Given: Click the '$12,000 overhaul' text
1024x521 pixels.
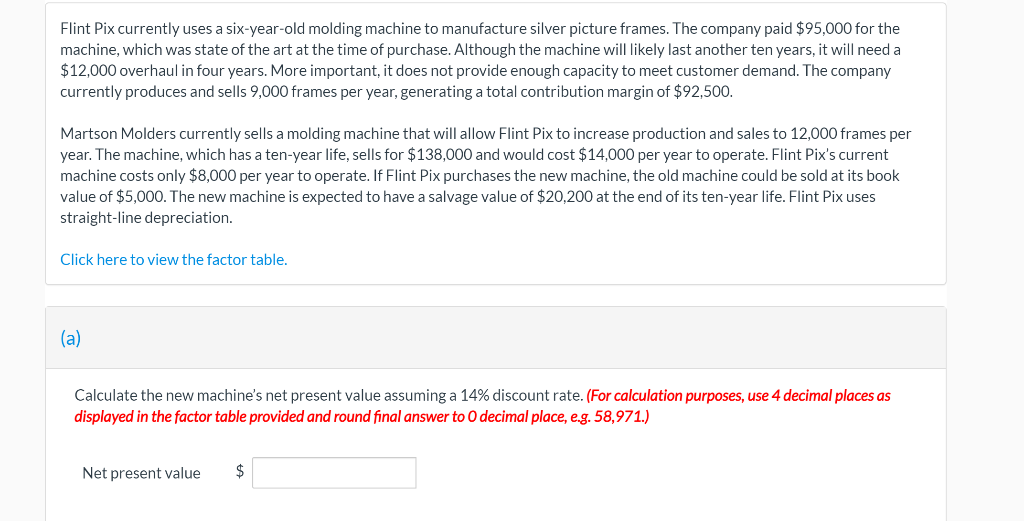Looking at the screenshot, I should [112, 71].
